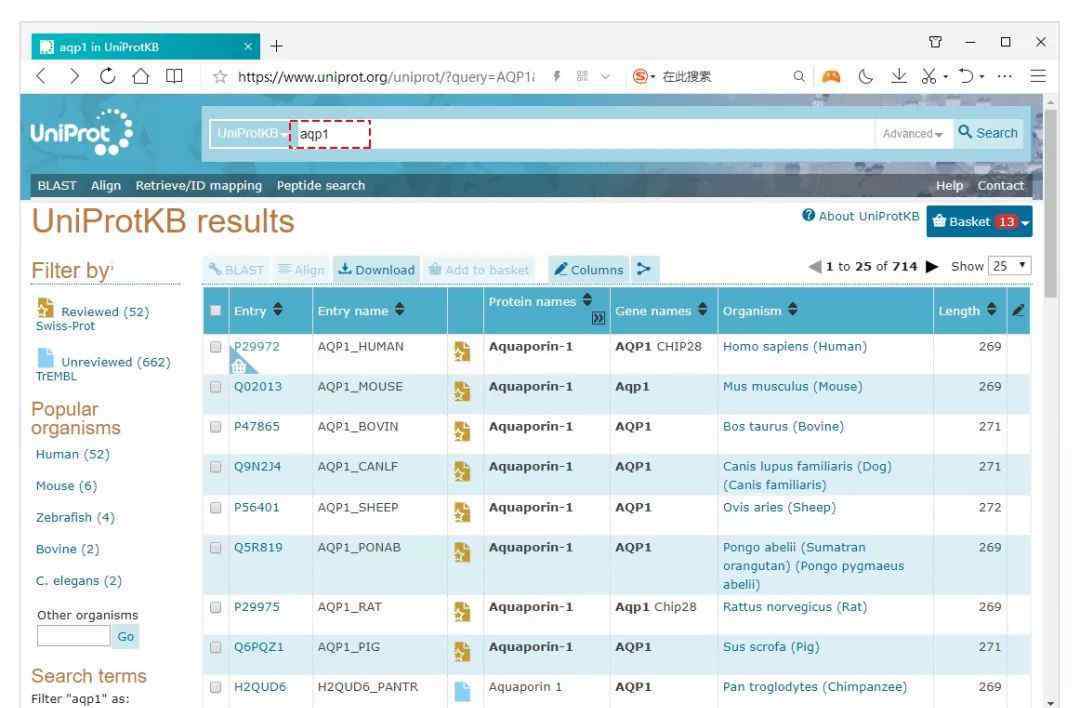Check the box for Q6PQZ1
This screenshot has width=1080, height=708.
(216, 647)
